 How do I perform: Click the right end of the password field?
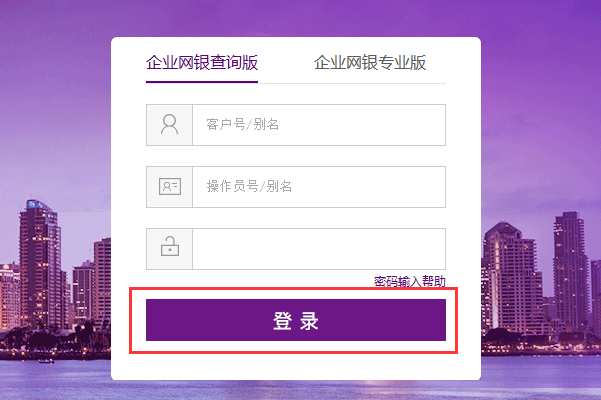[x=430, y=249]
